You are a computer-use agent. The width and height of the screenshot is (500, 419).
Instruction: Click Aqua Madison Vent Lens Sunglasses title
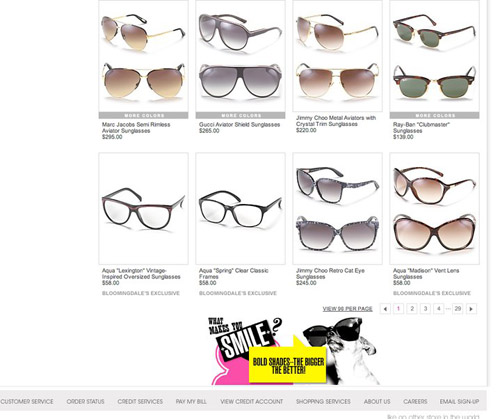(x=426, y=274)
